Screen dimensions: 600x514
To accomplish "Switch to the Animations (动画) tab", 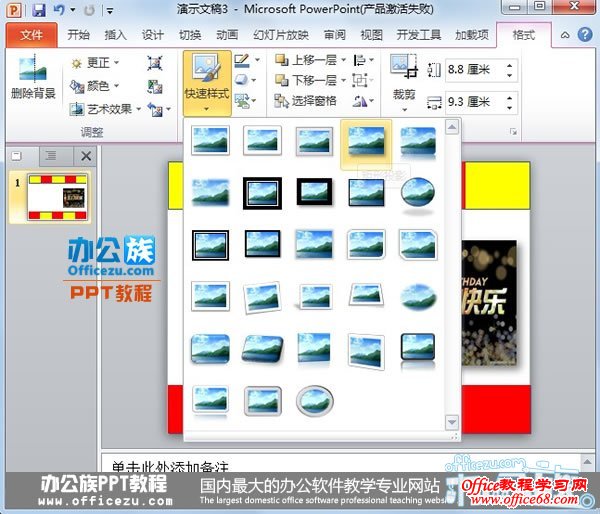I will pyautogui.click(x=227, y=35).
